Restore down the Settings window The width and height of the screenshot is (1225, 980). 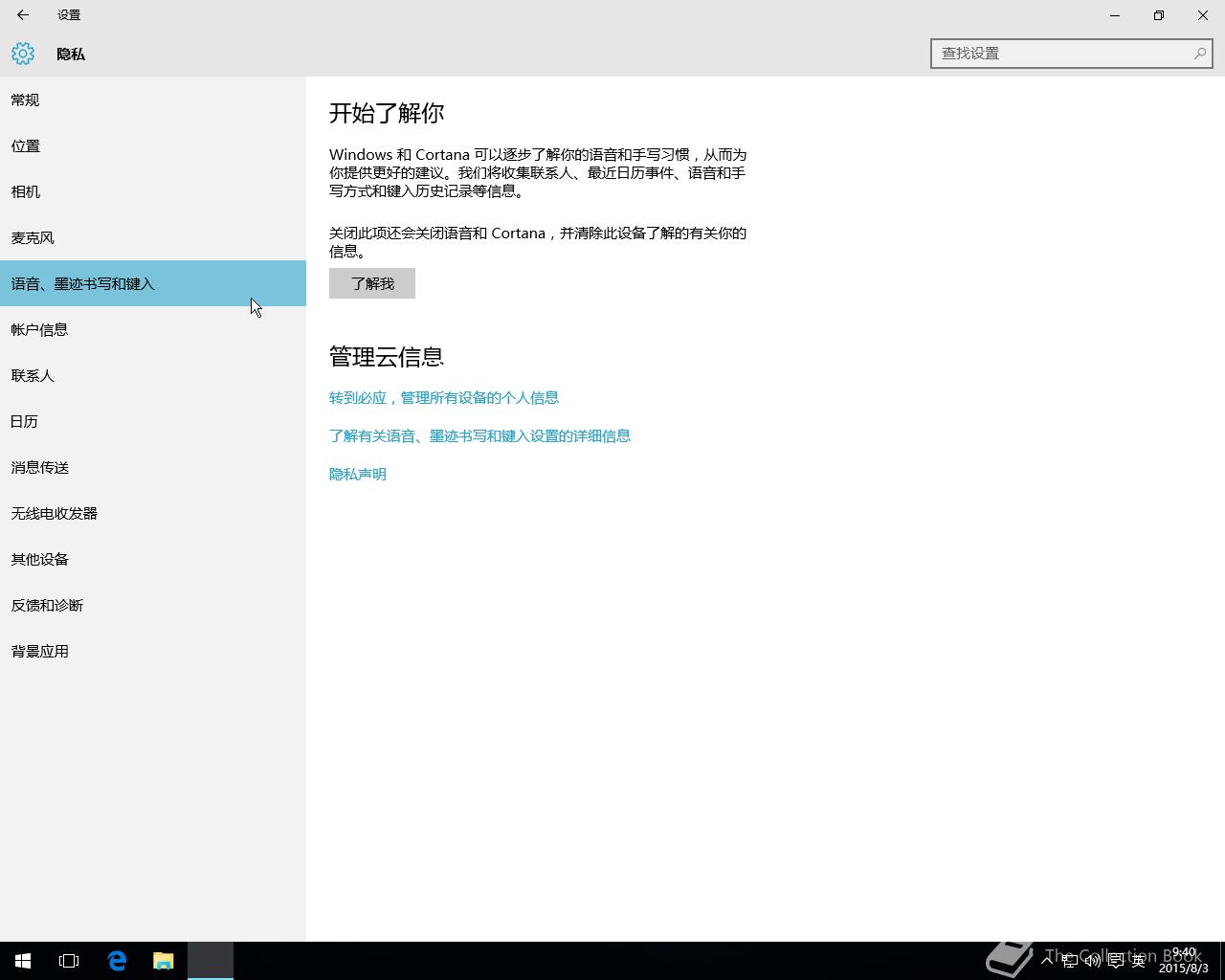1159,15
